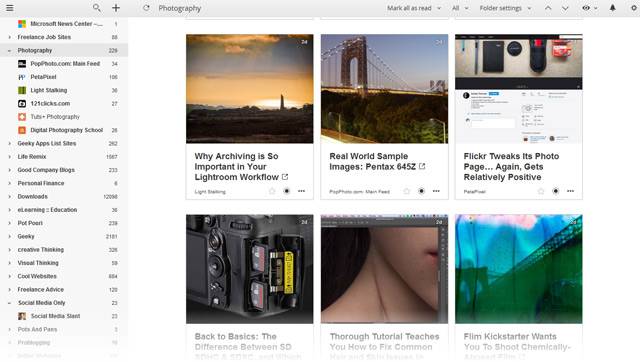The image size is (640, 362).
Task: Open the Mark all as read dropdown arrow
Action: 439,8
